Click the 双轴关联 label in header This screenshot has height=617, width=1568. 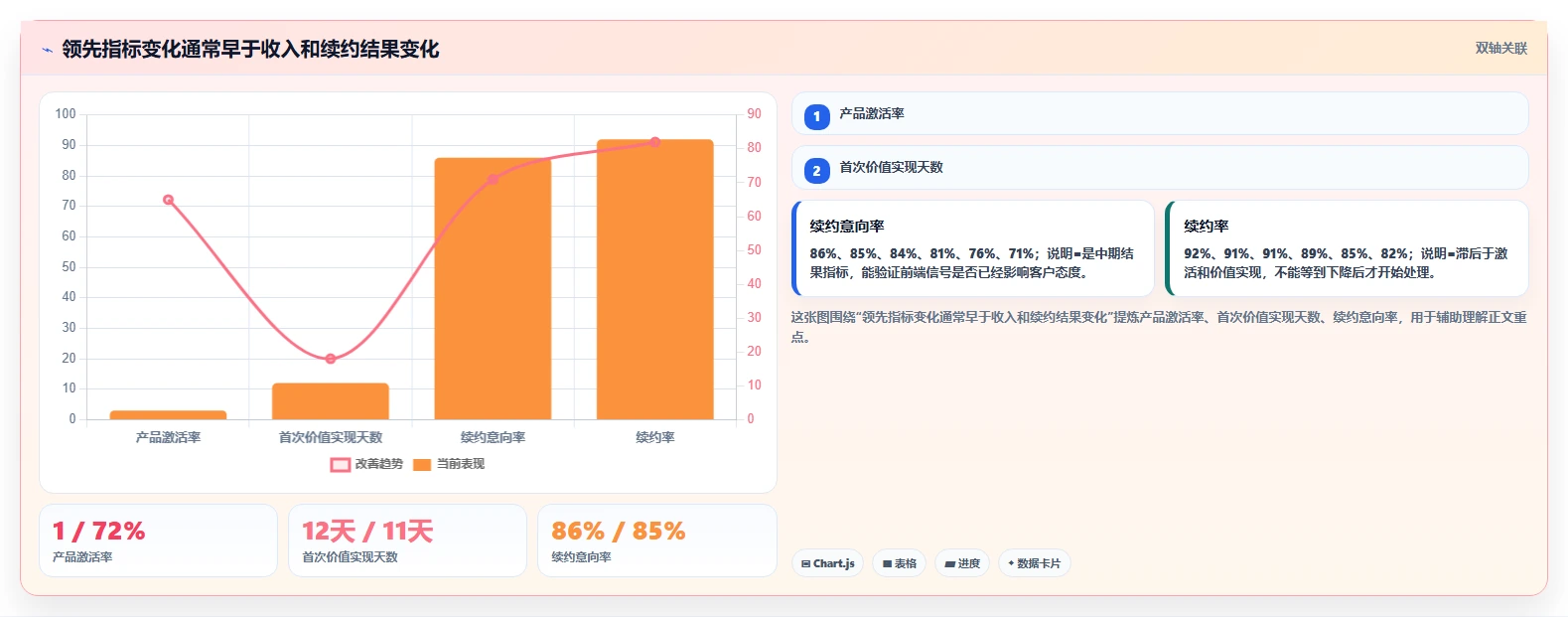[1500, 48]
